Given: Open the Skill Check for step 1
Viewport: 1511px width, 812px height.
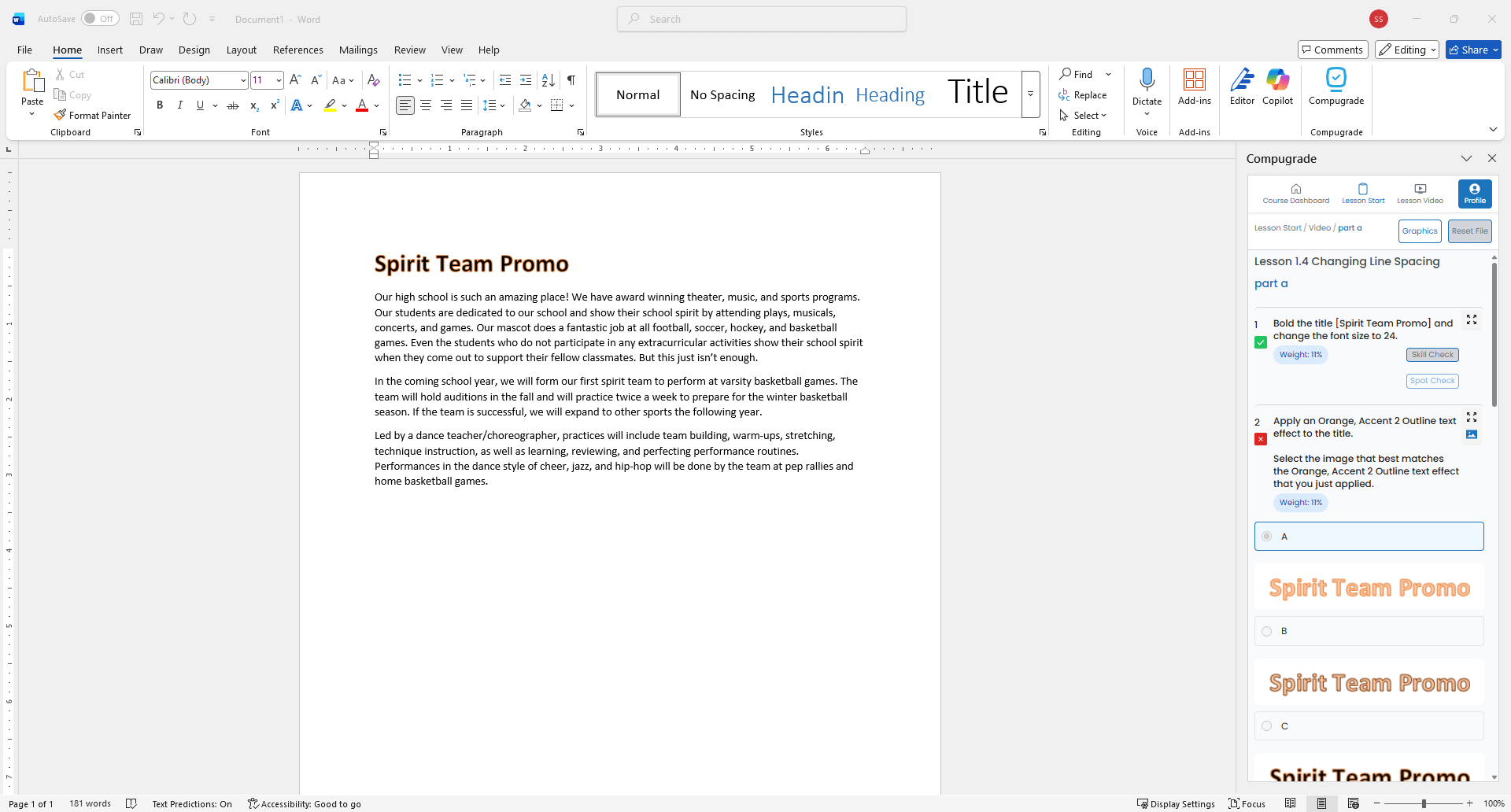Looking at the screenshot, I should (1432, 354).
